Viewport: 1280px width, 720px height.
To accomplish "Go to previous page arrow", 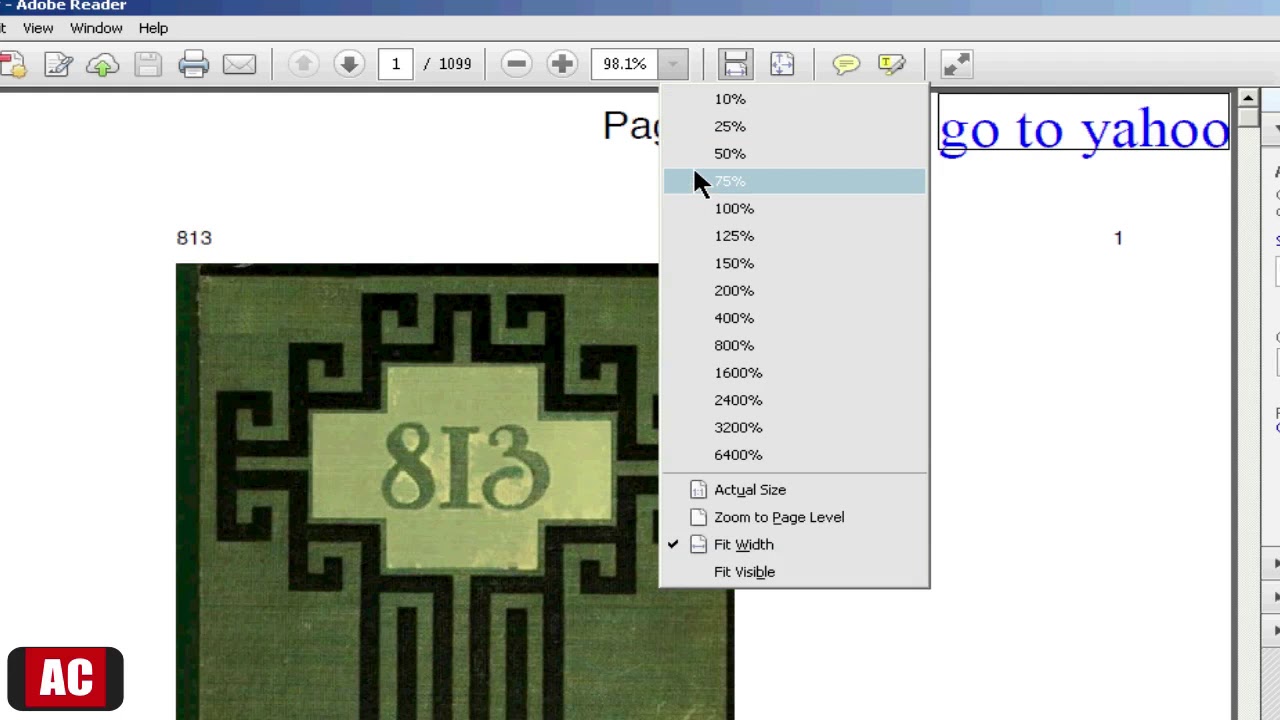I will coord(303,64).
